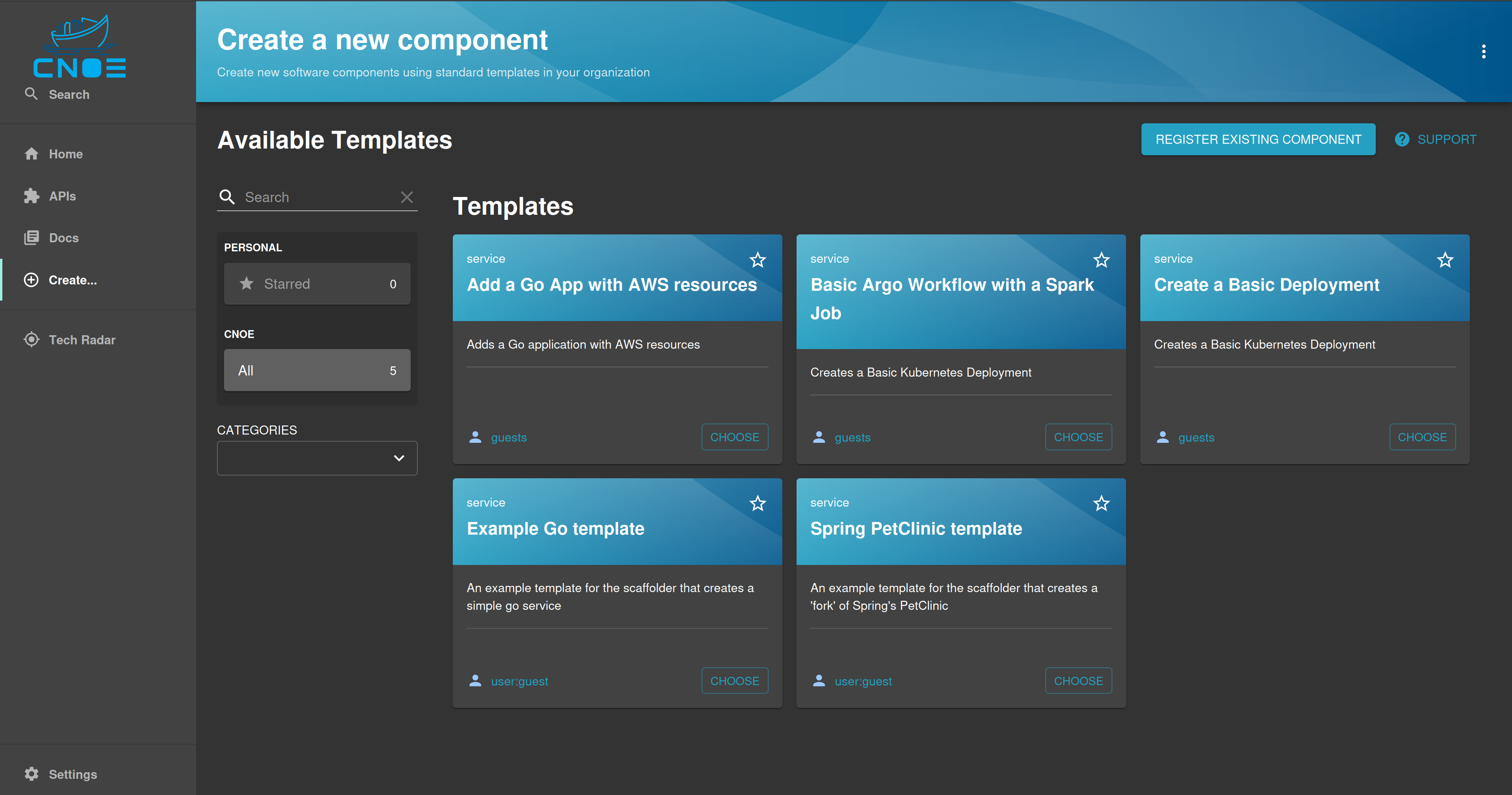Image resolution: width=1512 pixels, height=795 pixels.
Task: Click the template search magnifier icon
Action: tap(226, 197)
